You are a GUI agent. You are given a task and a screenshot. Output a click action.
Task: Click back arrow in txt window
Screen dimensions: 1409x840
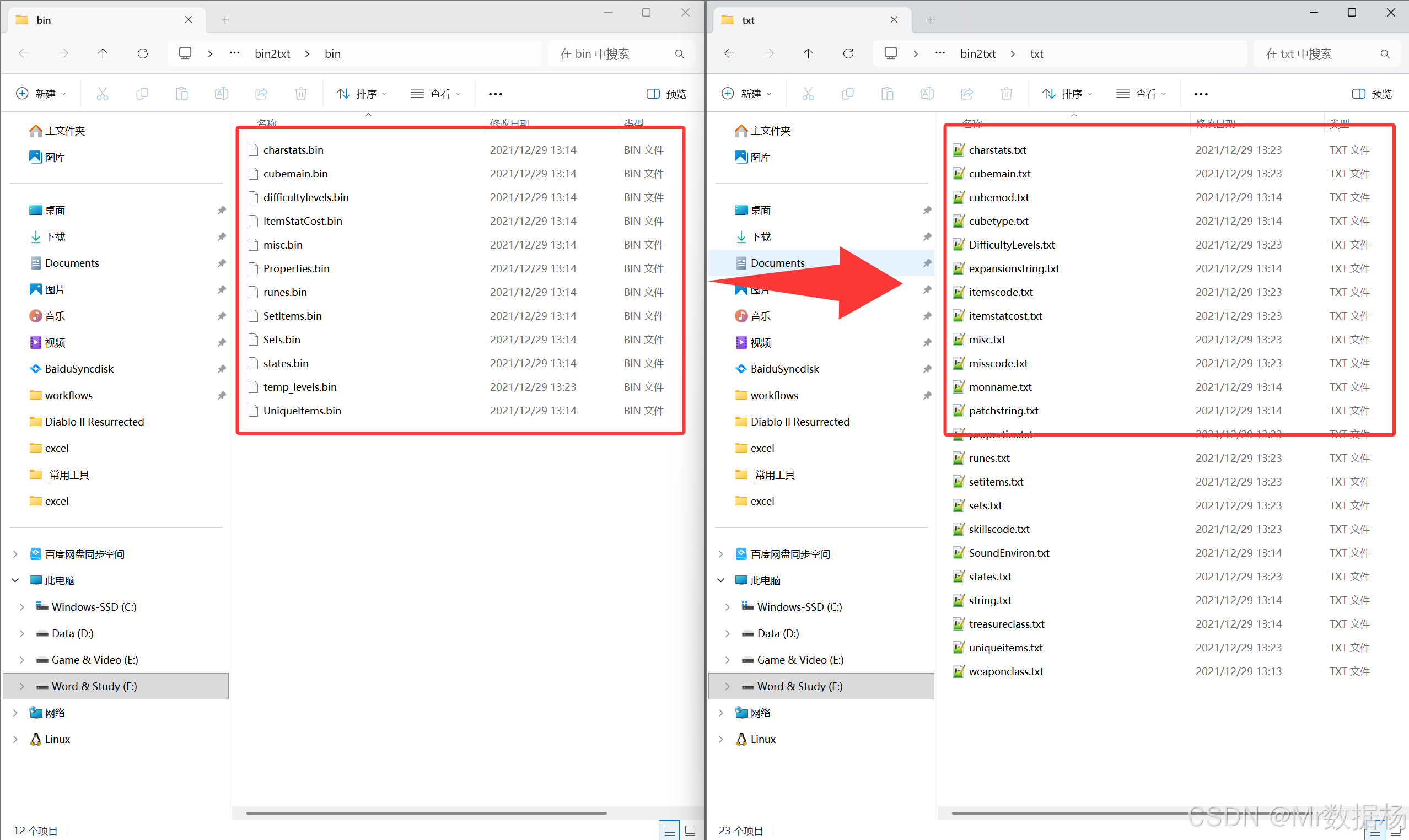[729, 54]
